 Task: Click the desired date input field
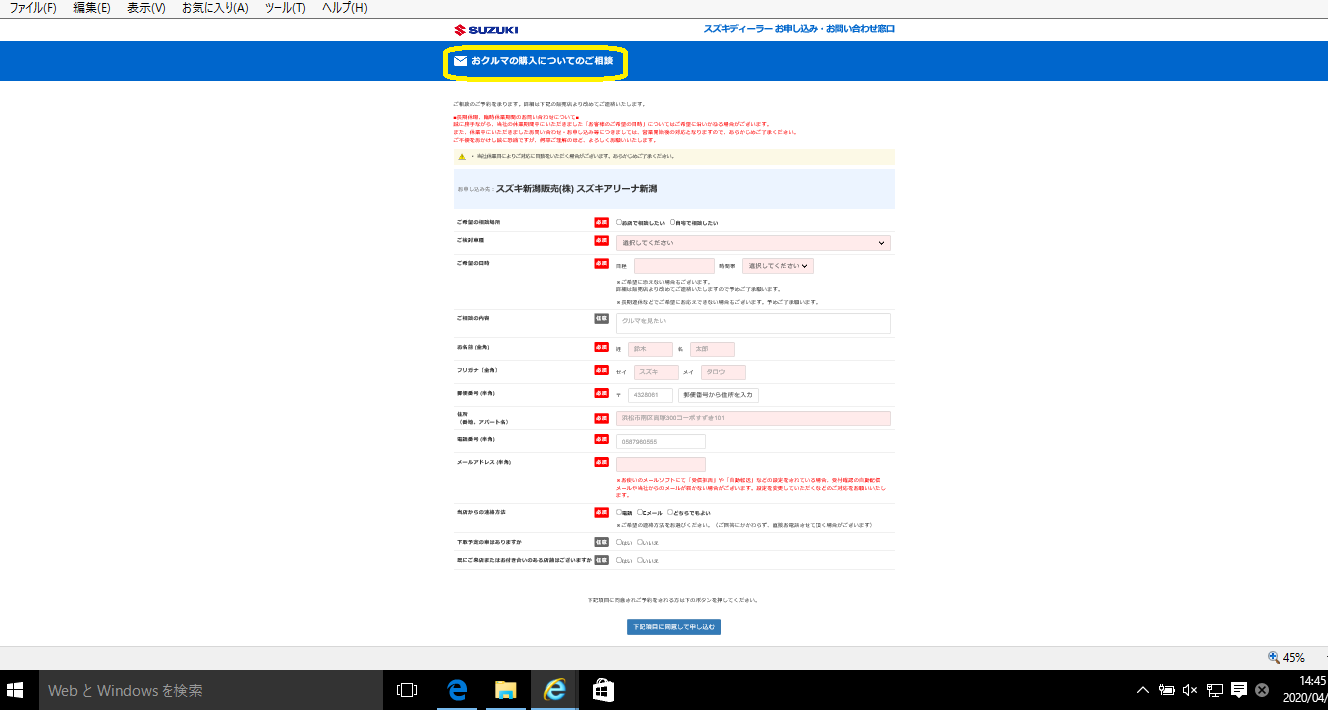pyautogui.click(x=674, y=266)
